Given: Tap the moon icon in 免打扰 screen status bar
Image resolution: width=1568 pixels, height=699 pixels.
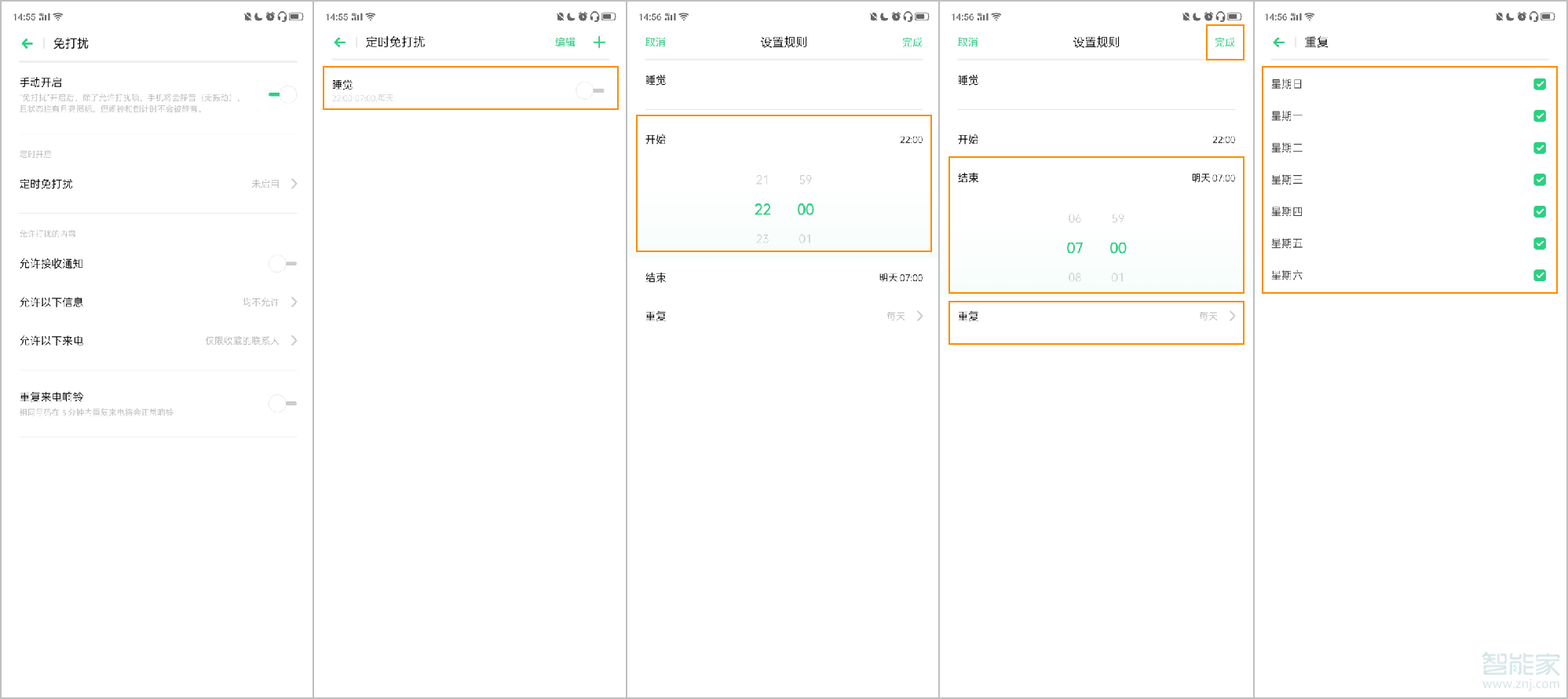Looking at the screenshot, I should tap(259, 16).
